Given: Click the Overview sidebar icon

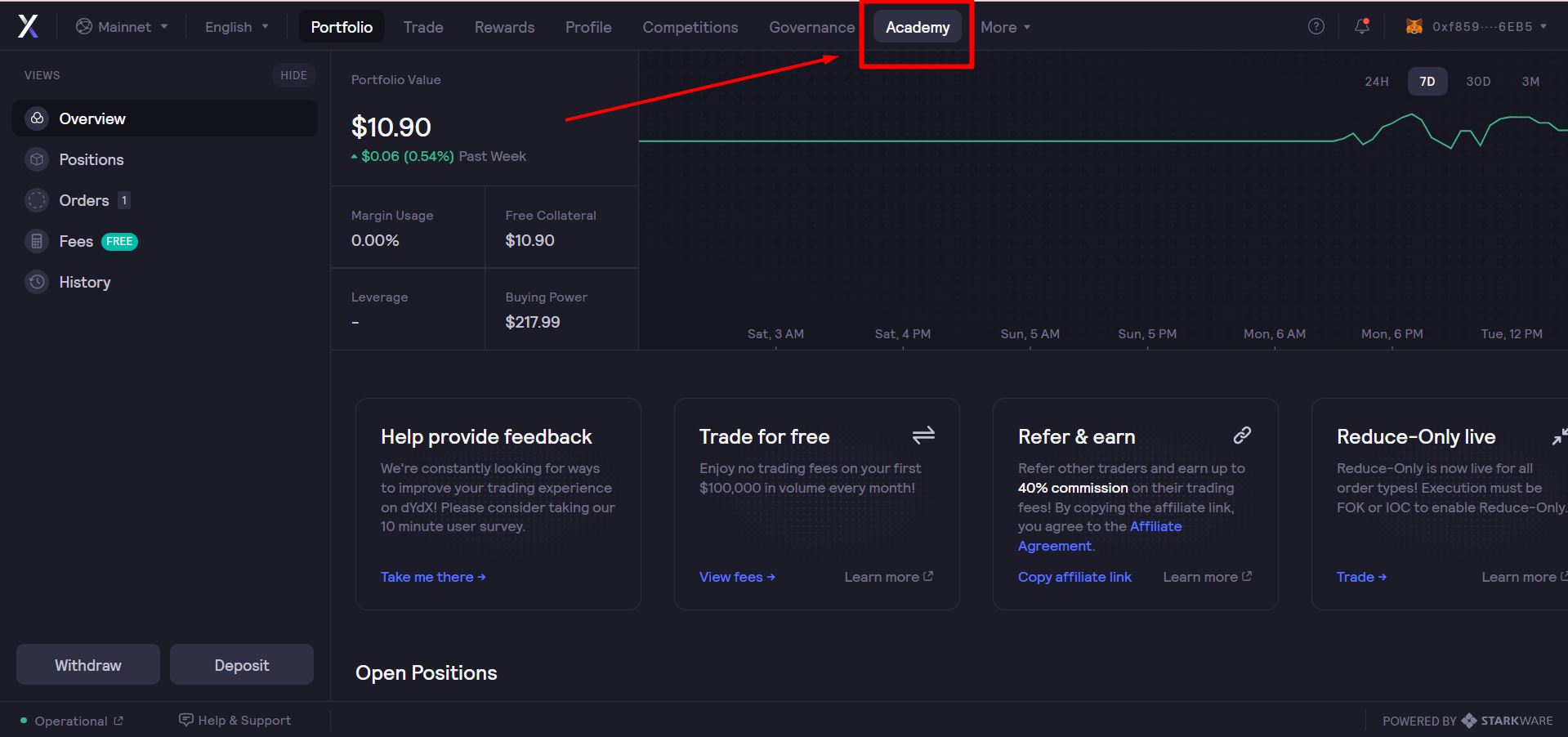Looking at the screenshot, I should [37, 118].
